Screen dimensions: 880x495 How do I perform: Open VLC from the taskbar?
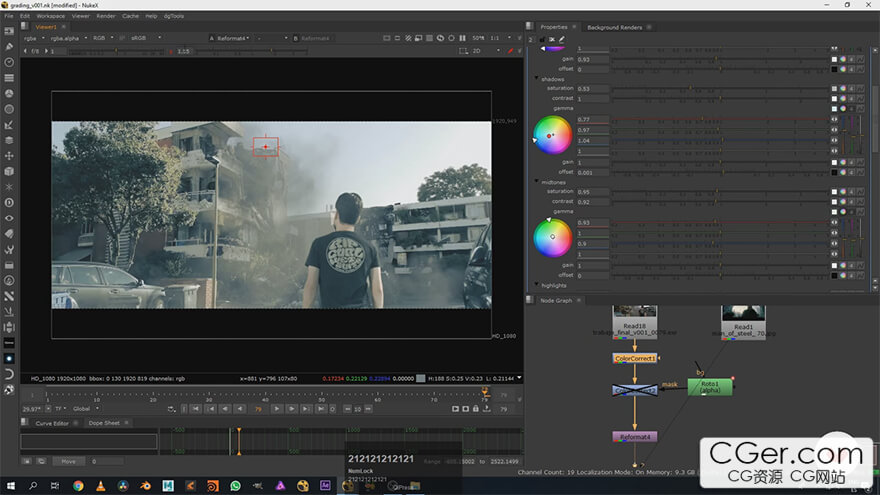click(100, 486)
